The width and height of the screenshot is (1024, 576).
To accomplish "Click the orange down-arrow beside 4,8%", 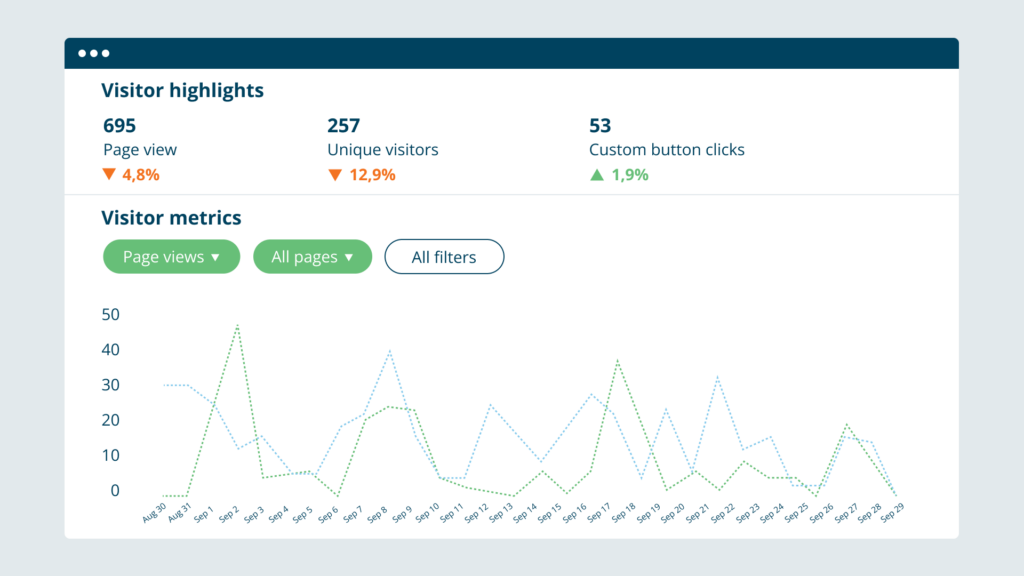I will (109, 173).
